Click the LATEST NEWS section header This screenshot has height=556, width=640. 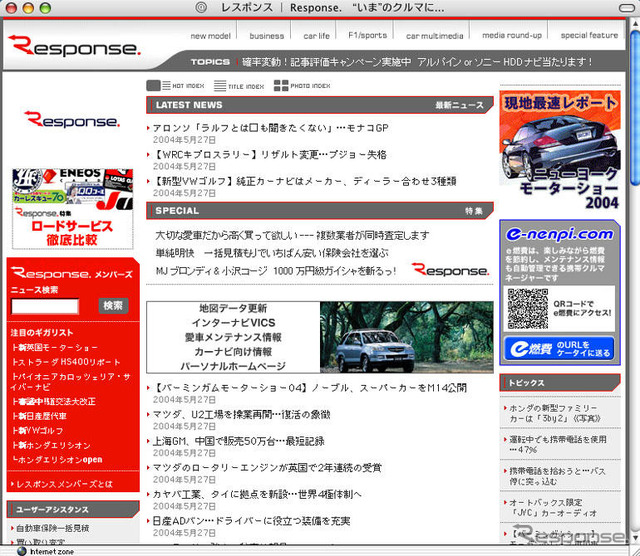click(x=320, y=105)
